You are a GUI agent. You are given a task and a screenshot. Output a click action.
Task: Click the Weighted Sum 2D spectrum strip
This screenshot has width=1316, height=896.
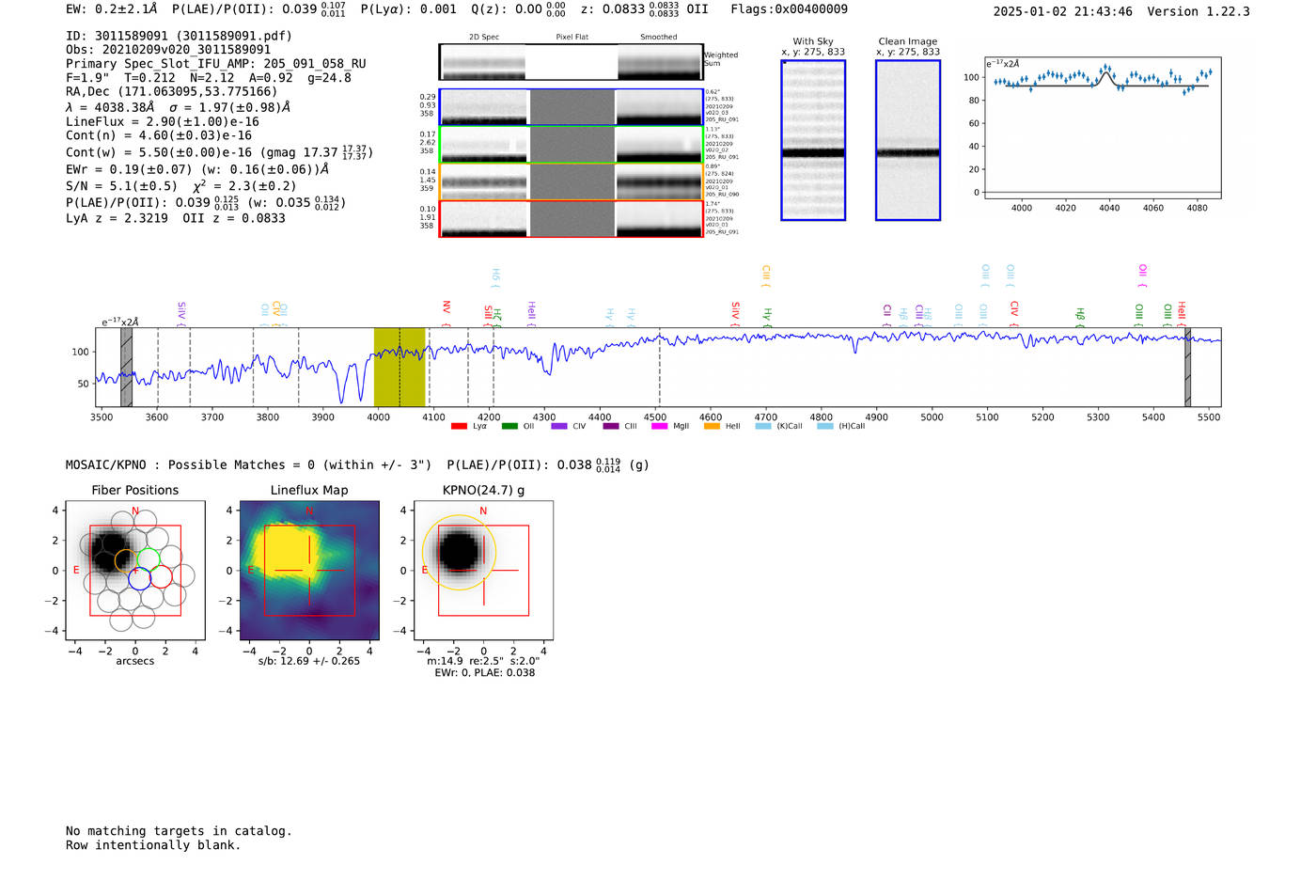[571, 62]
